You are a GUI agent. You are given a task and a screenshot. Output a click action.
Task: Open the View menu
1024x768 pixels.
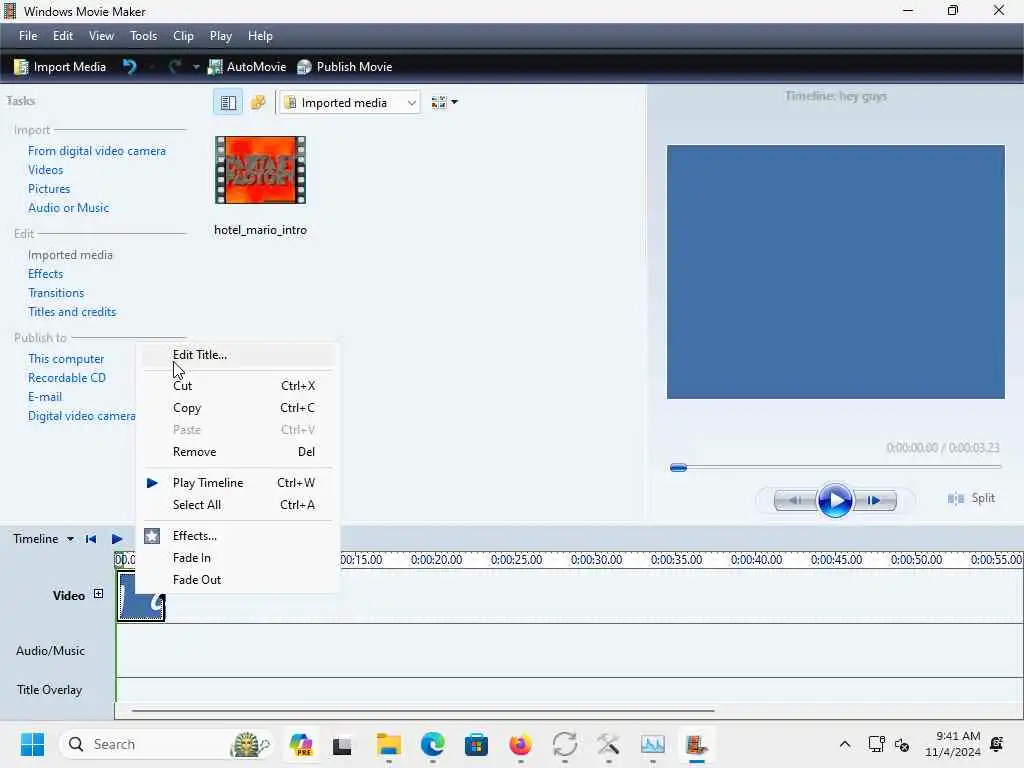pos(101,36)
